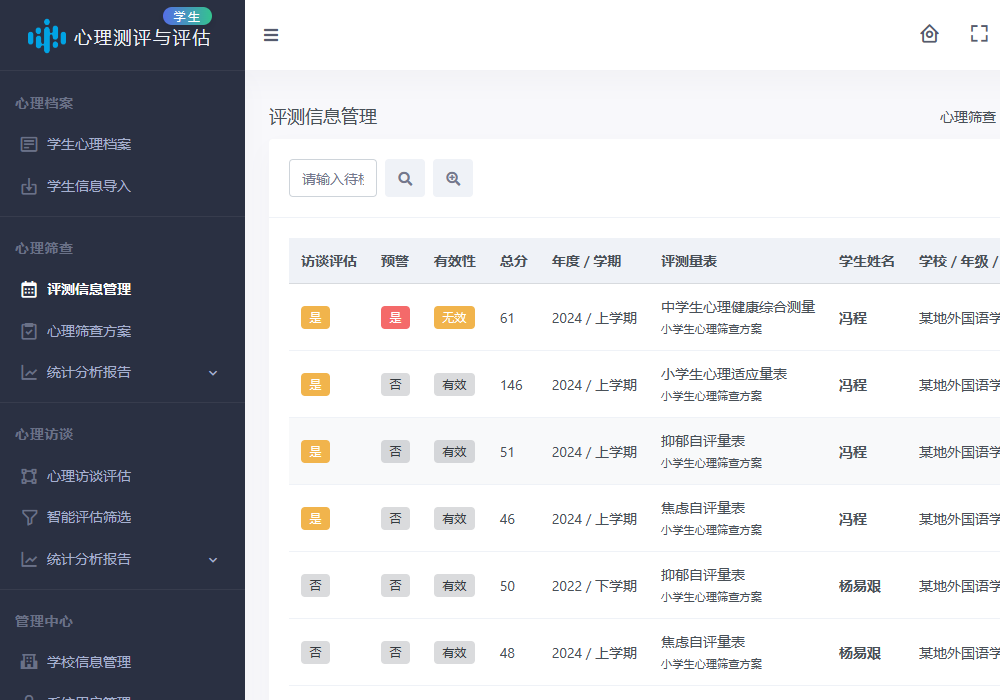Click the 访谈评估 column header

(x=328, y=261)
